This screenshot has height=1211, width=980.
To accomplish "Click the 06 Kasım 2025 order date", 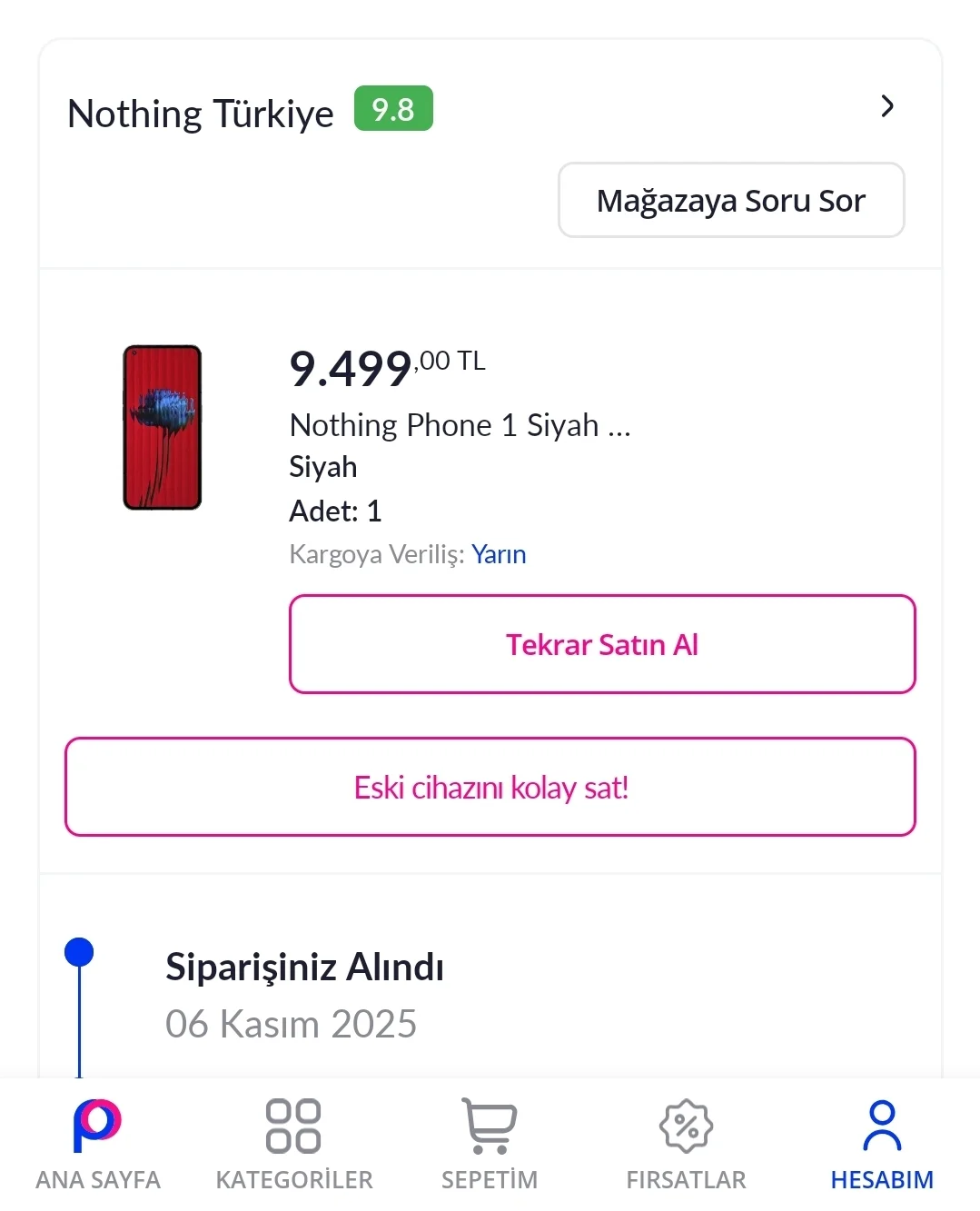I will [291, 1024].
